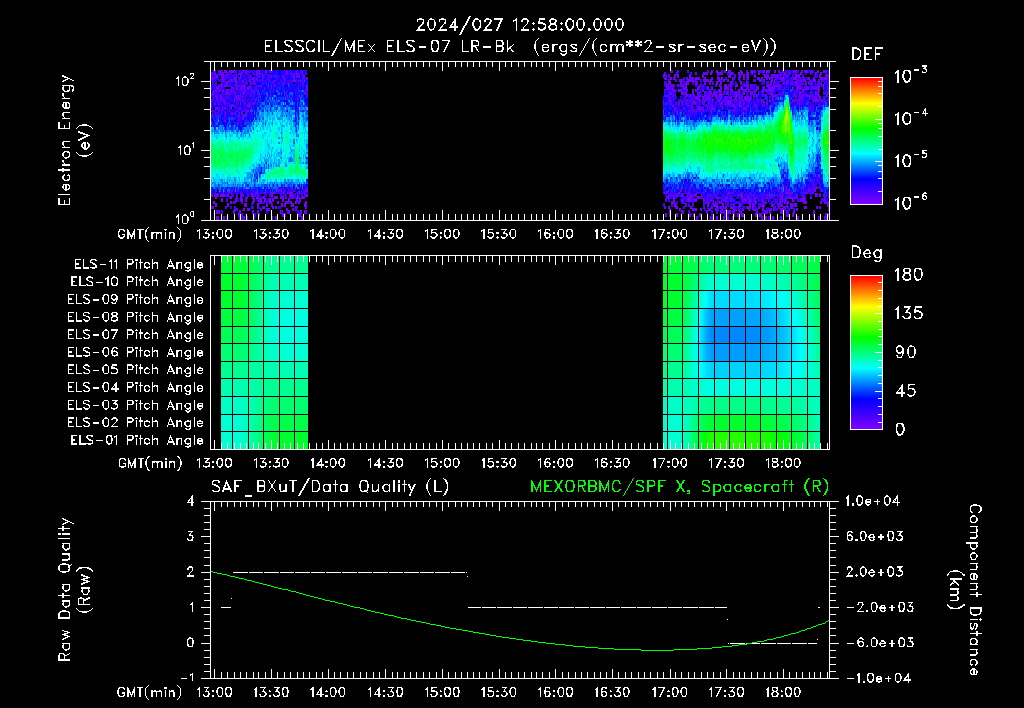The image size is (1024, 708).
Task: Select the ELS-09 Pitch Angle row label
Action: (136, 300)
